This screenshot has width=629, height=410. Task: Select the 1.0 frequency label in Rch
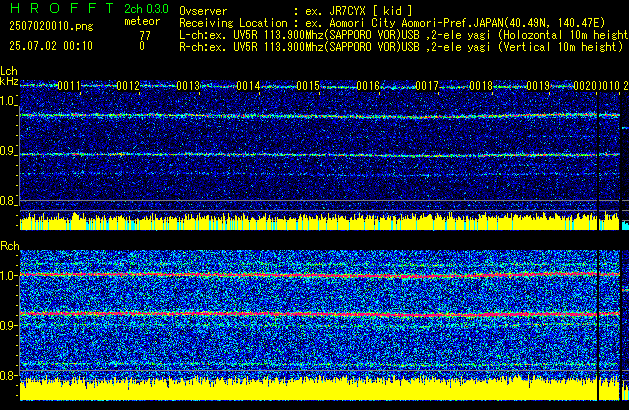click(8, 276)
